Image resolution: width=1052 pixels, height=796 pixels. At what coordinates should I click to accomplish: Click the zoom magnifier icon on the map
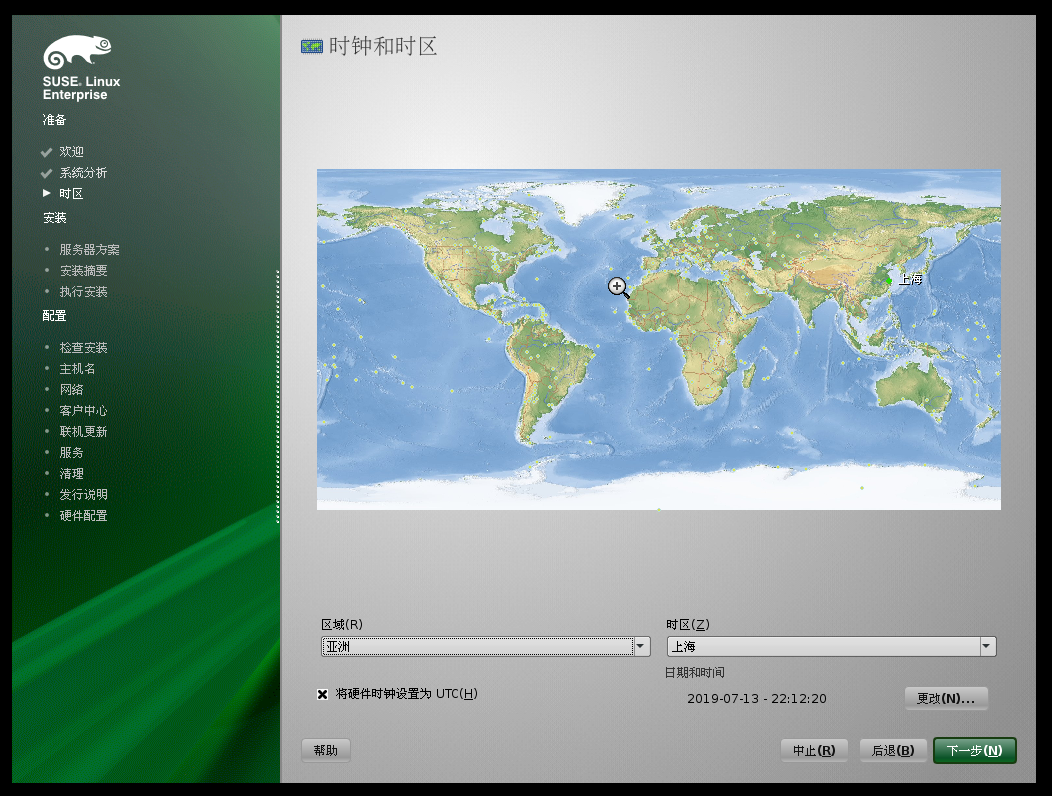(x=617, y=287)
